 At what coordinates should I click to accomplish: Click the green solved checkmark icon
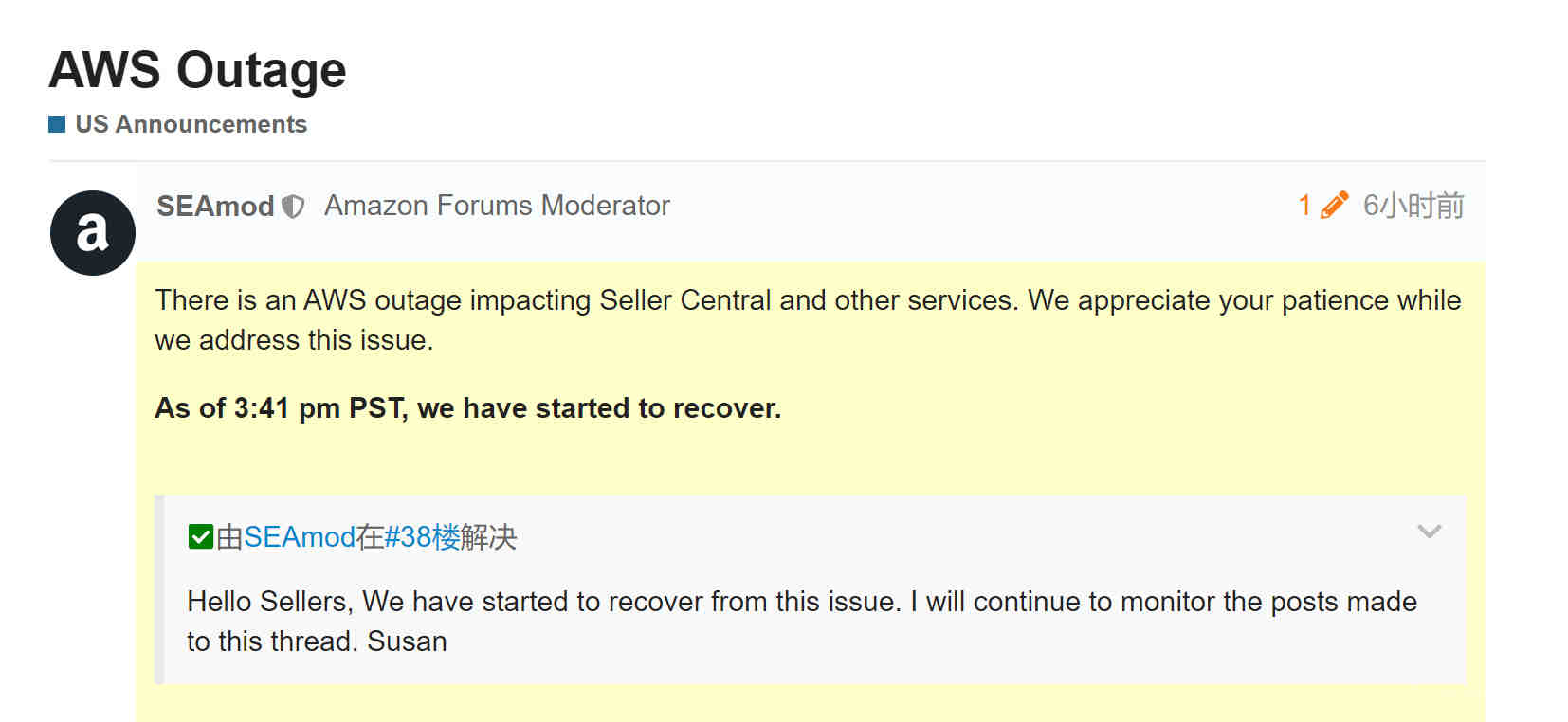click(200, 537)
